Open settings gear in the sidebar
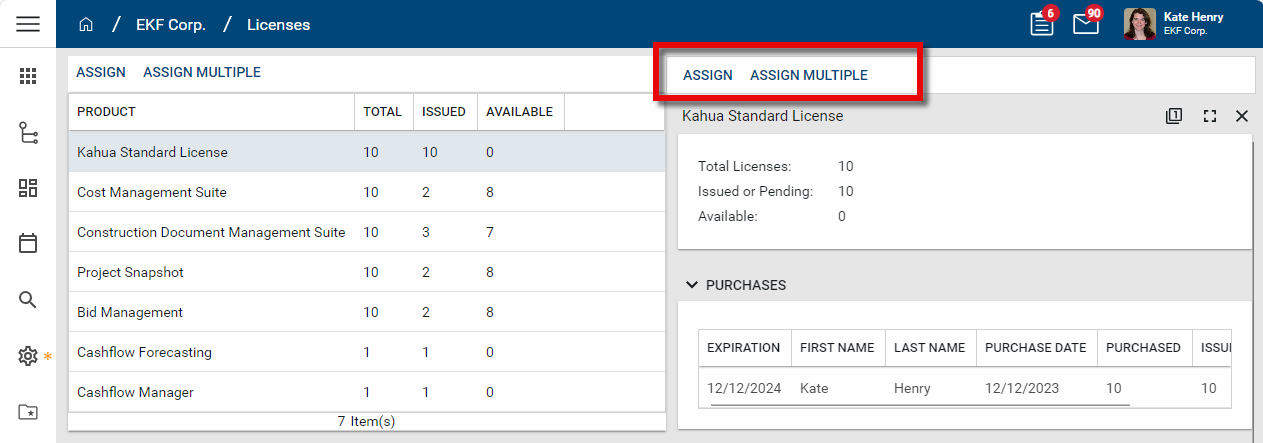The height and width of the screenshot is (443, 1263). (28, 356)
